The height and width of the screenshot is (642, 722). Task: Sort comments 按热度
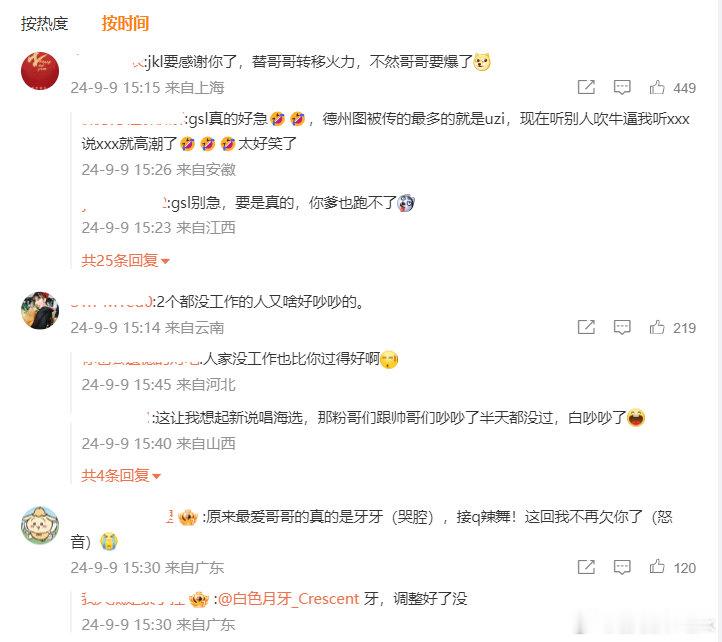click(x=44, y=23)
